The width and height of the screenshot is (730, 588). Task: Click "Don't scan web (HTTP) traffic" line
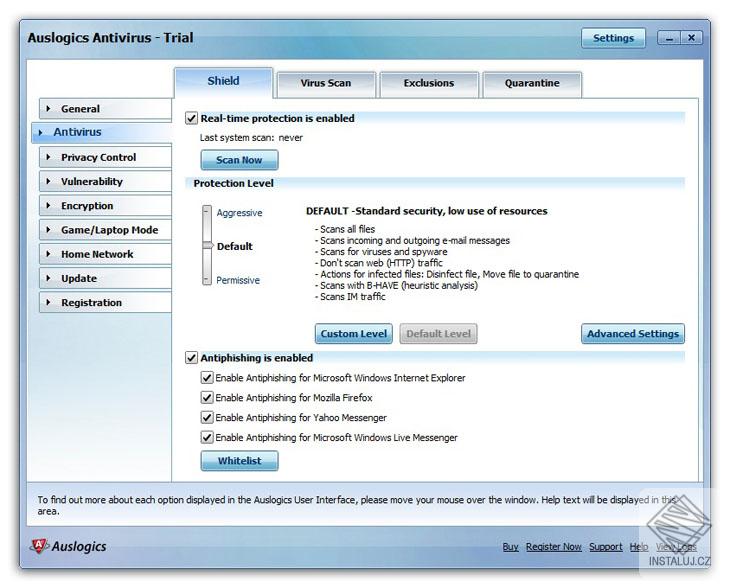[x=379, y=263]
